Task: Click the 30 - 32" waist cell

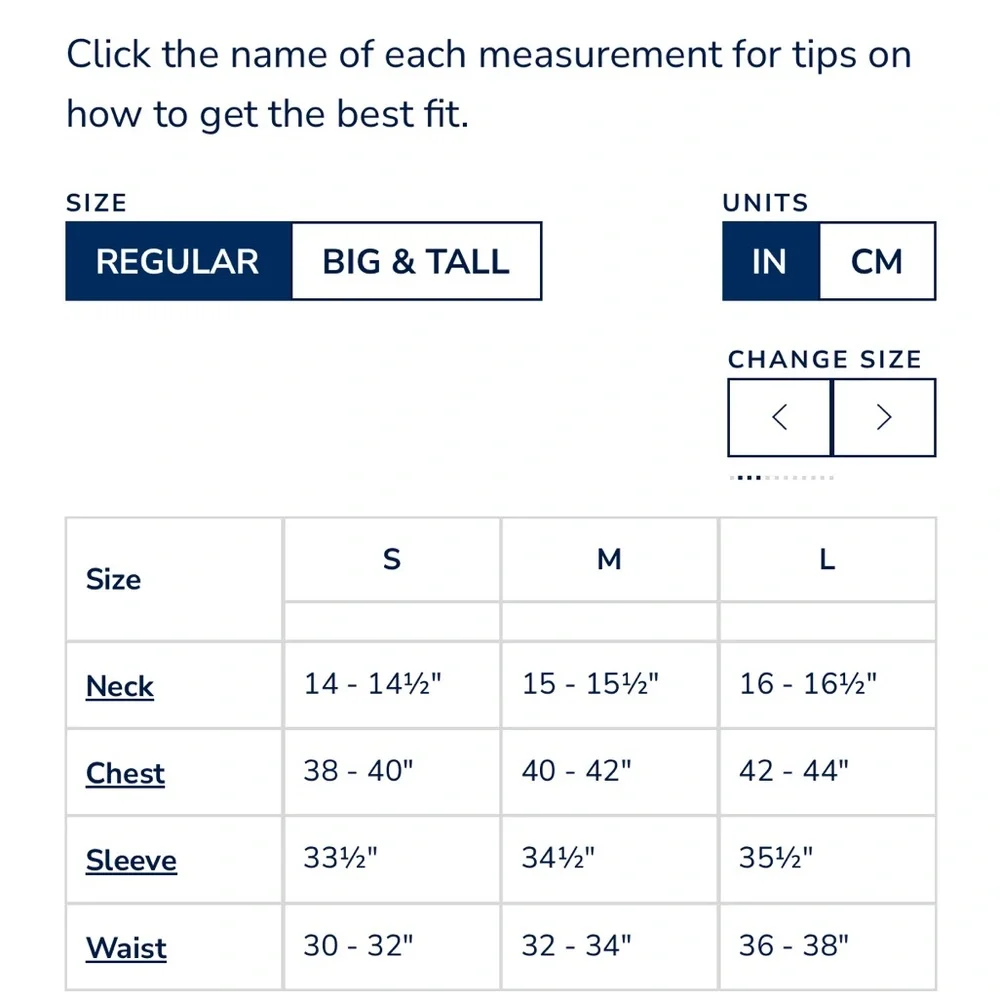Action: 392,946
